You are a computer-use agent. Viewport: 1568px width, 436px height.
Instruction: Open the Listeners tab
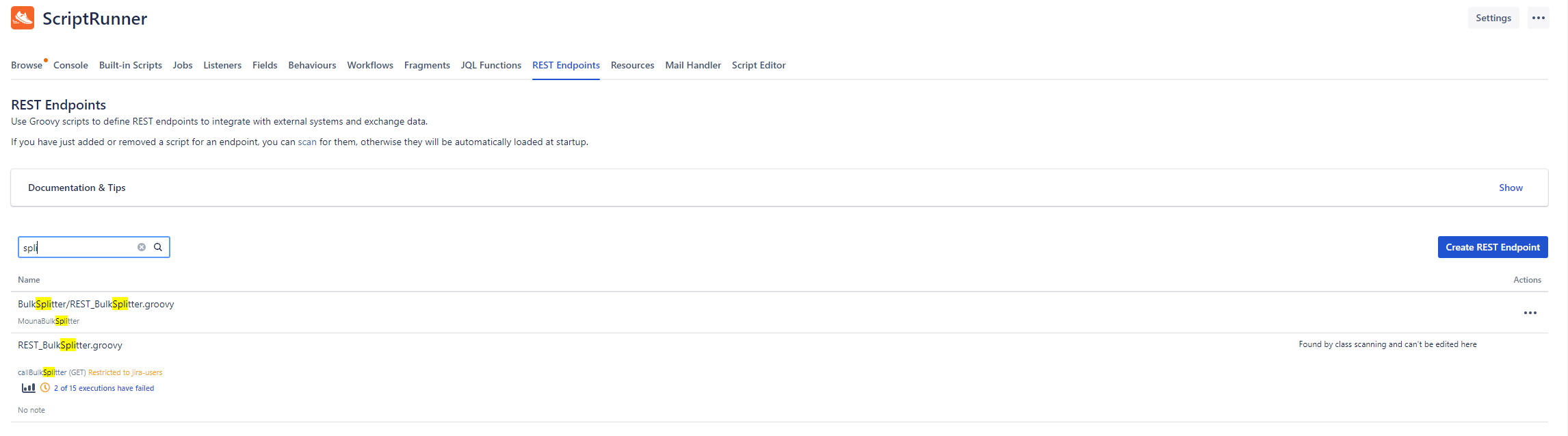[222, 65]
